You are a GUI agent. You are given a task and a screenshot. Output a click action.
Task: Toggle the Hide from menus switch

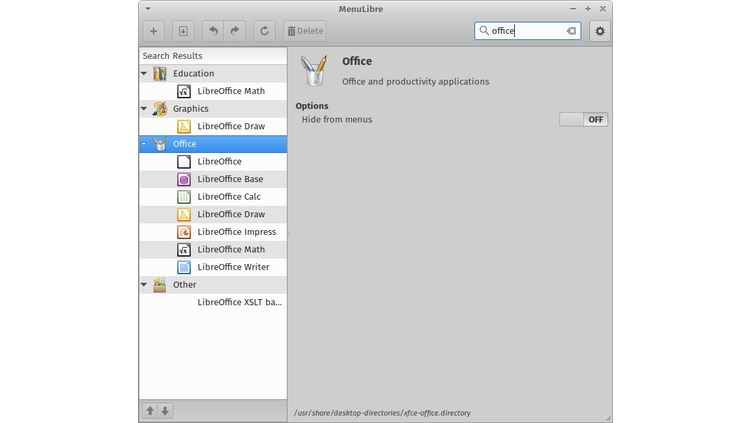584,119
